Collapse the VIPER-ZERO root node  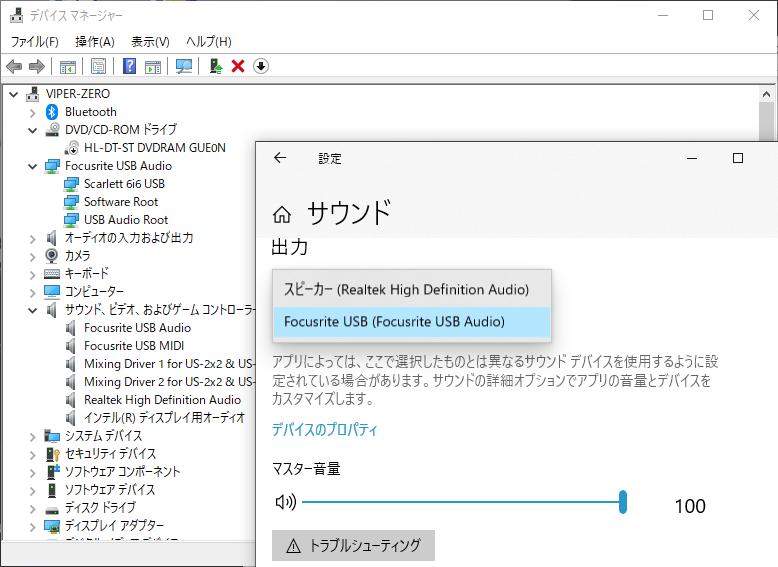(x=14, y=94)
